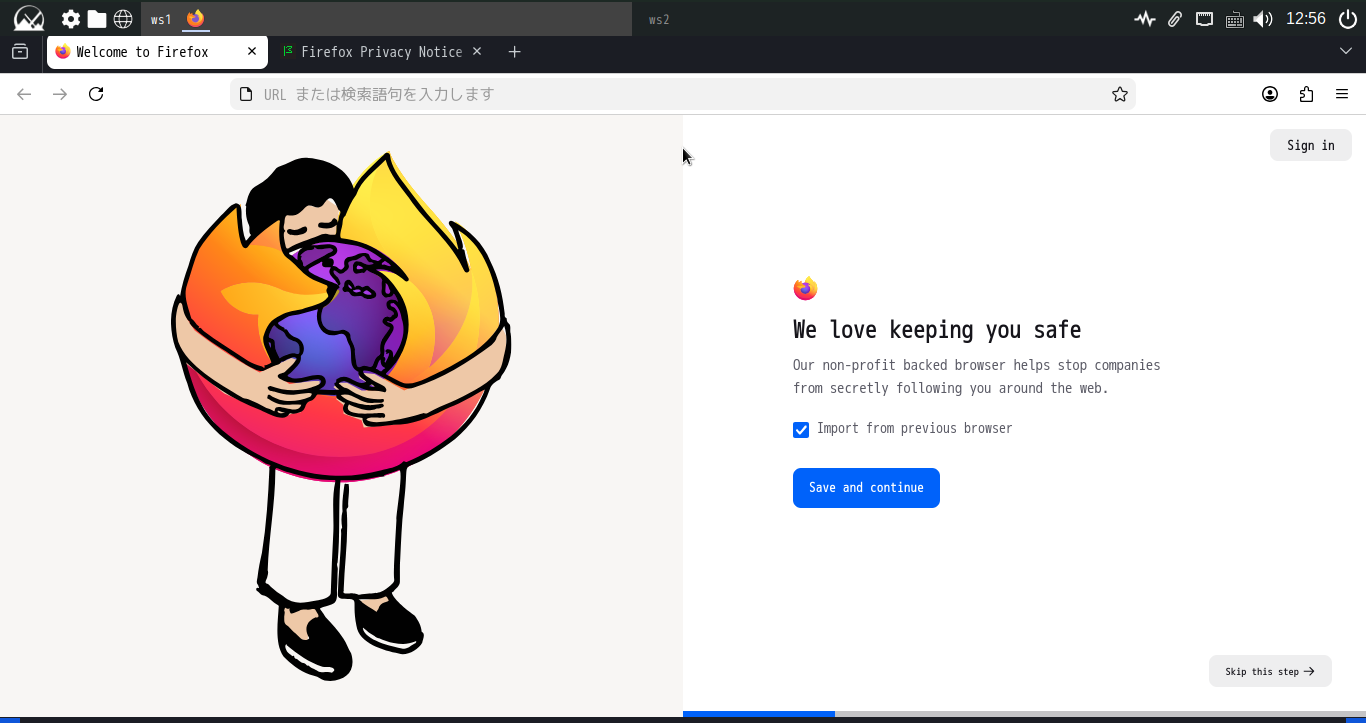Focus the URL address bar
Screen dimensions: 1366x723
click(x=683, y=94)
